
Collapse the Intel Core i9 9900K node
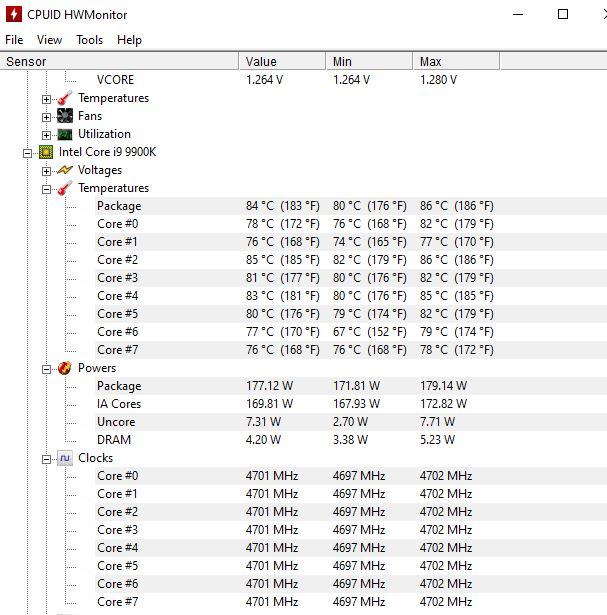coord(27,153)
